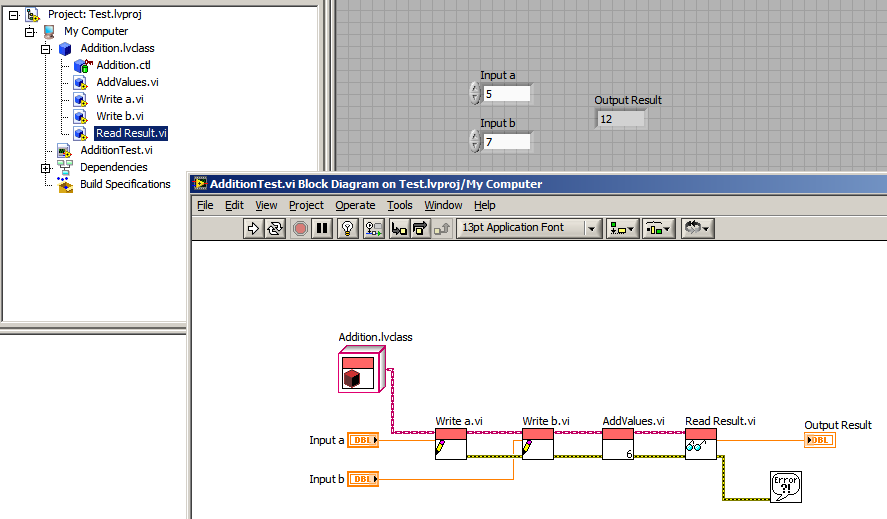Select the Simple Error Handler node
887x519 pixels.
click(786, 487)
